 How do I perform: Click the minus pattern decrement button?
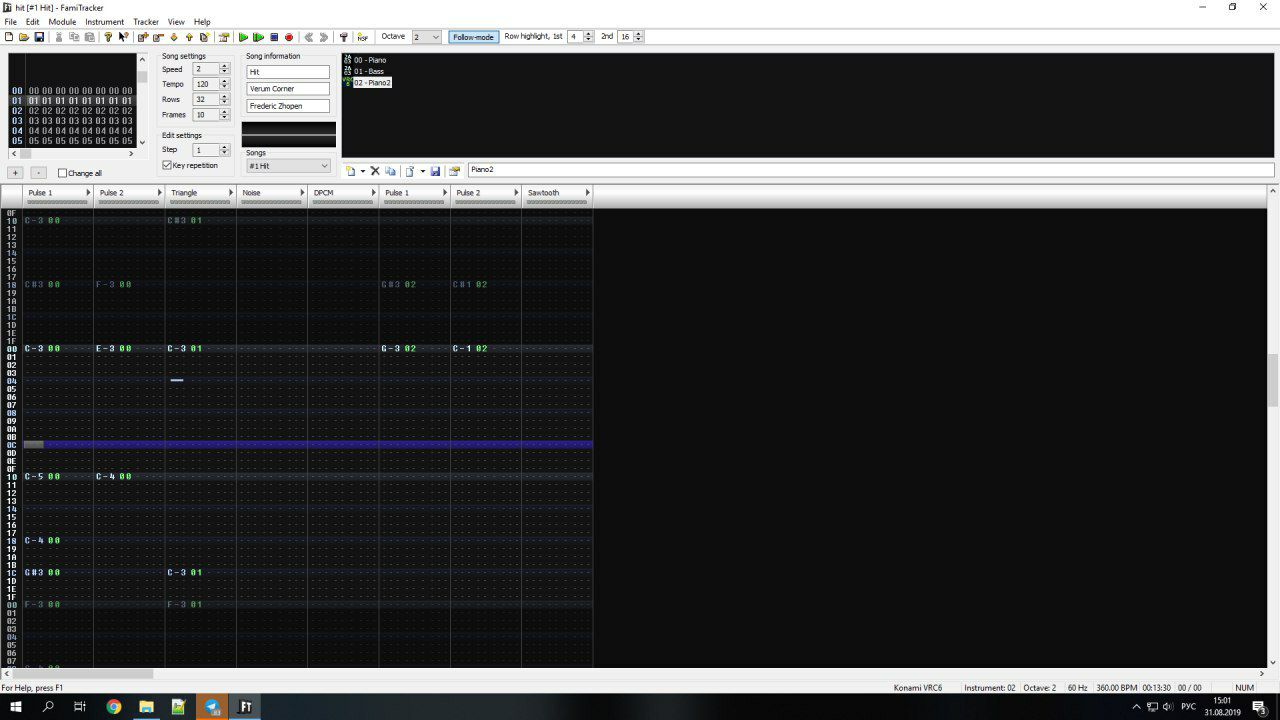click(x=38, y=173)
